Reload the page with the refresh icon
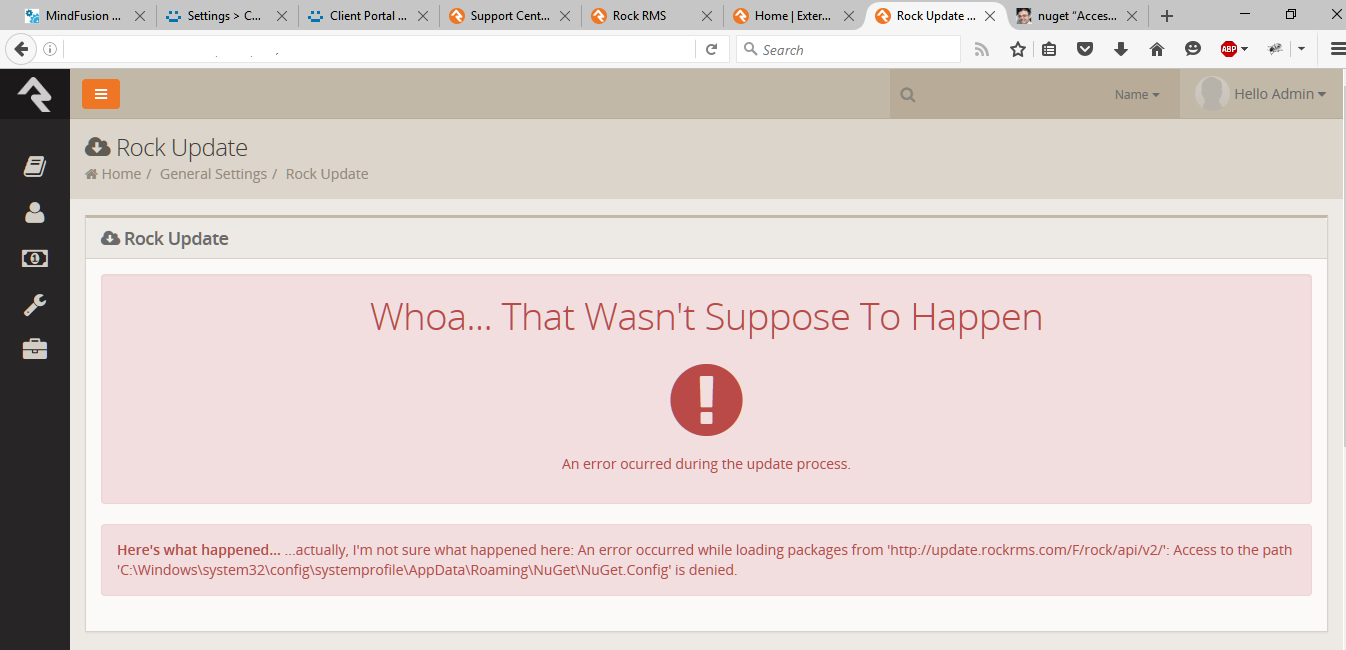 [711, 49]
